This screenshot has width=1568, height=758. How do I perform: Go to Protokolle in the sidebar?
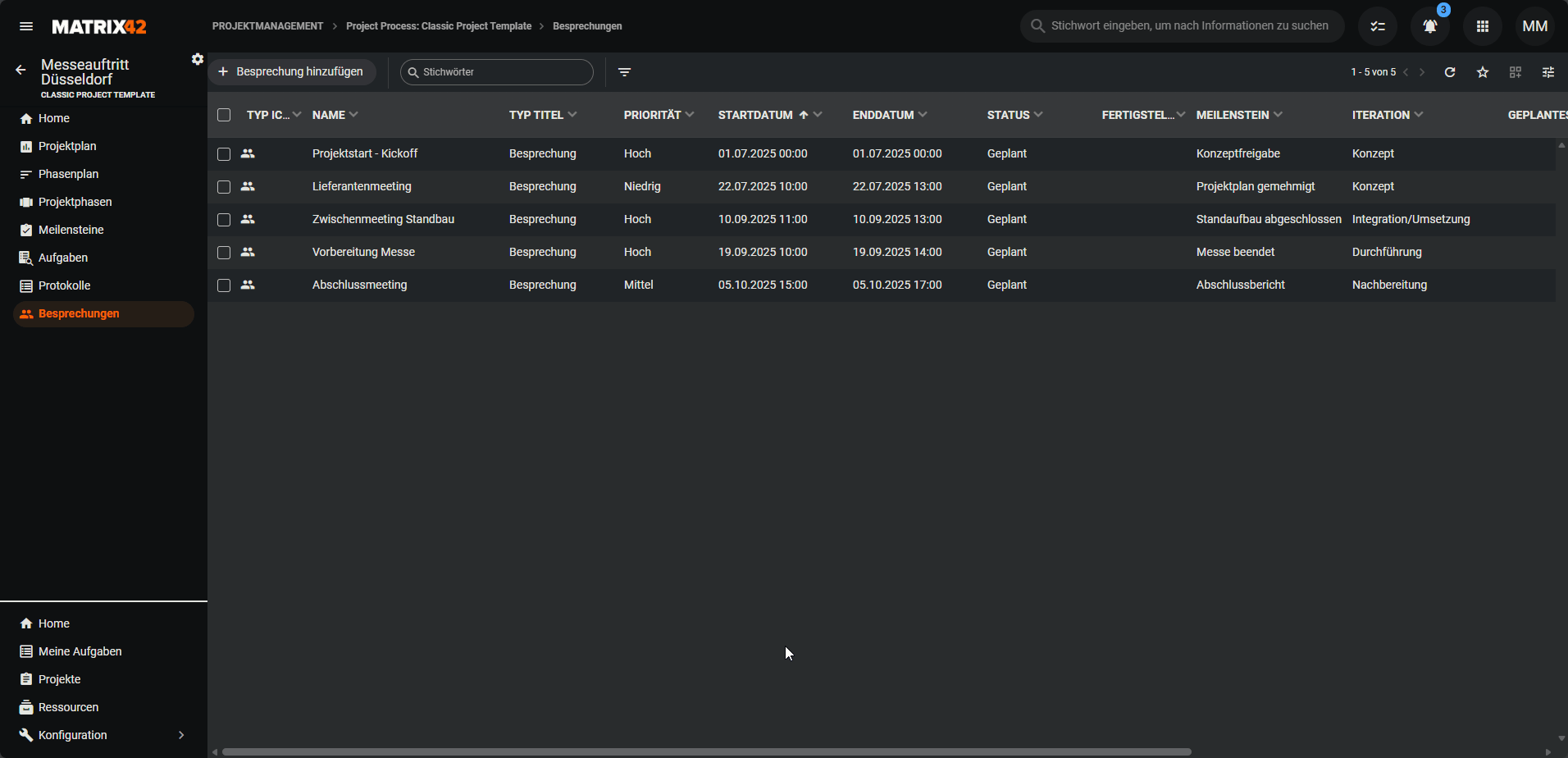[64, 285]
